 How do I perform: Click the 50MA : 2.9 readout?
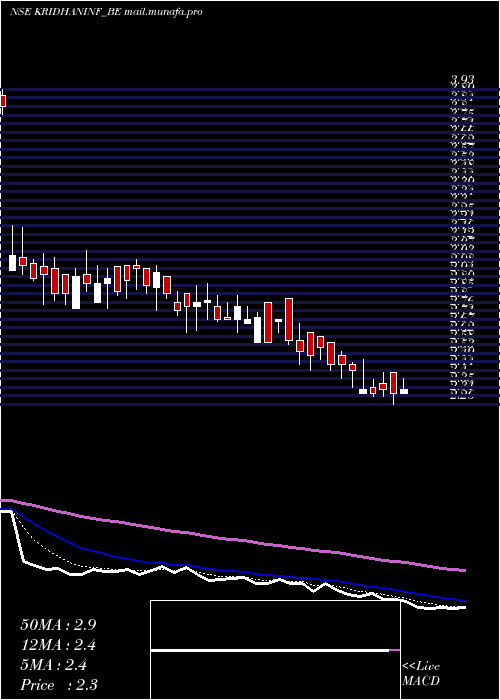(x=58, y=625)
